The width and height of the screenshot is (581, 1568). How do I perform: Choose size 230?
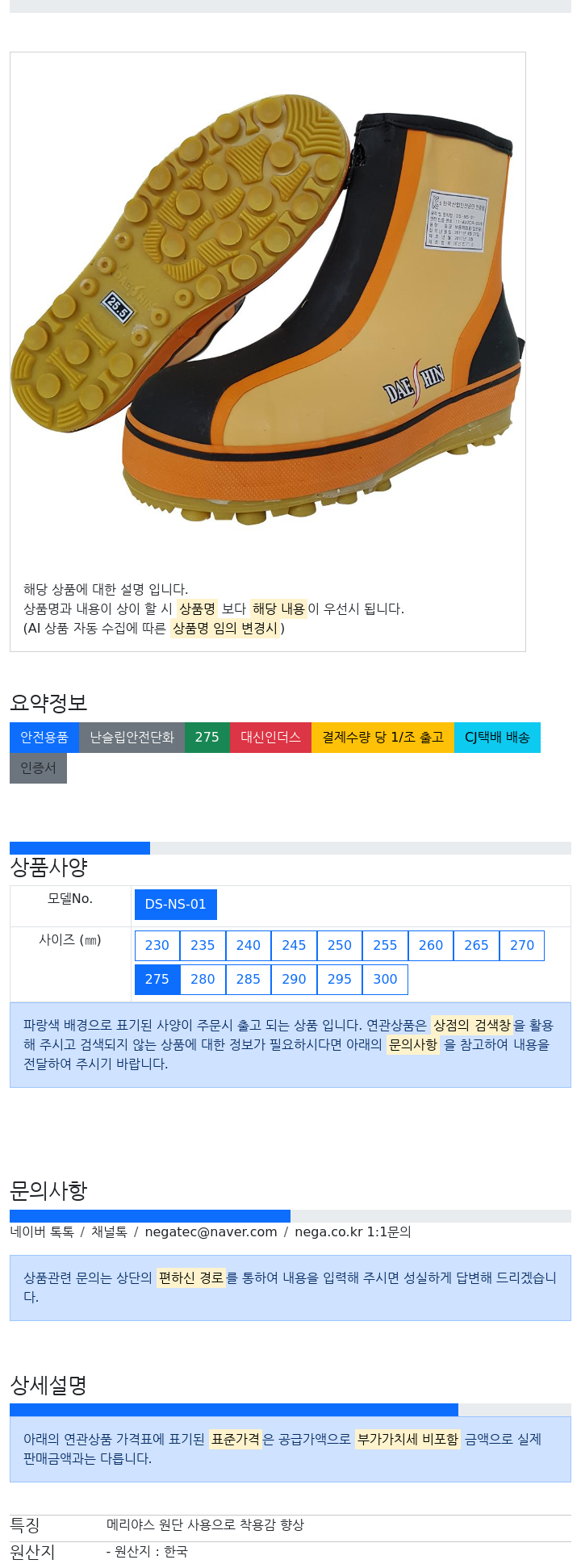tap(157, 946)
